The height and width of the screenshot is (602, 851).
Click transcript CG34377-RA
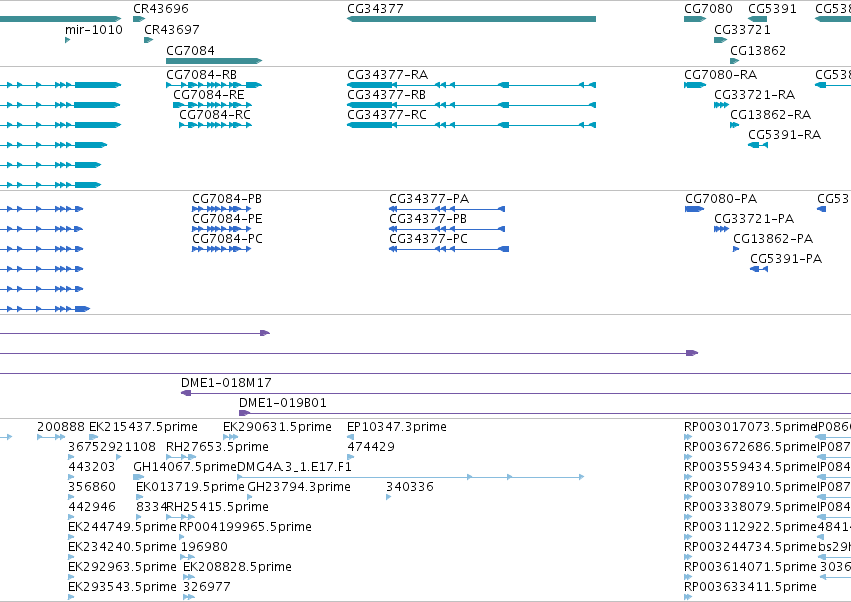pos(471,85)
